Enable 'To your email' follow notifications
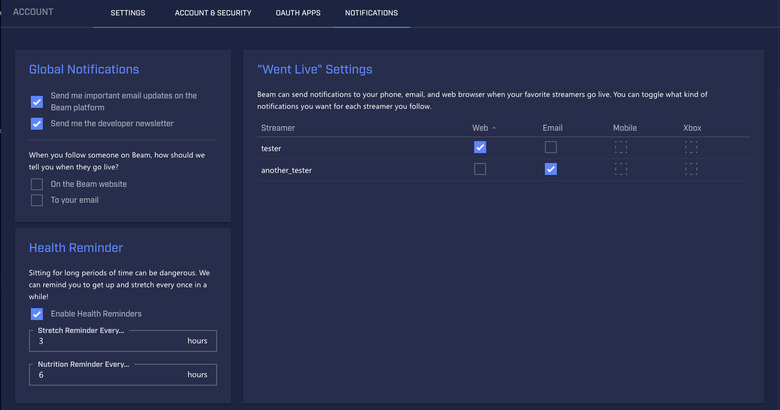The width and height of the screenshot is (780, 410). click(37, 200)
